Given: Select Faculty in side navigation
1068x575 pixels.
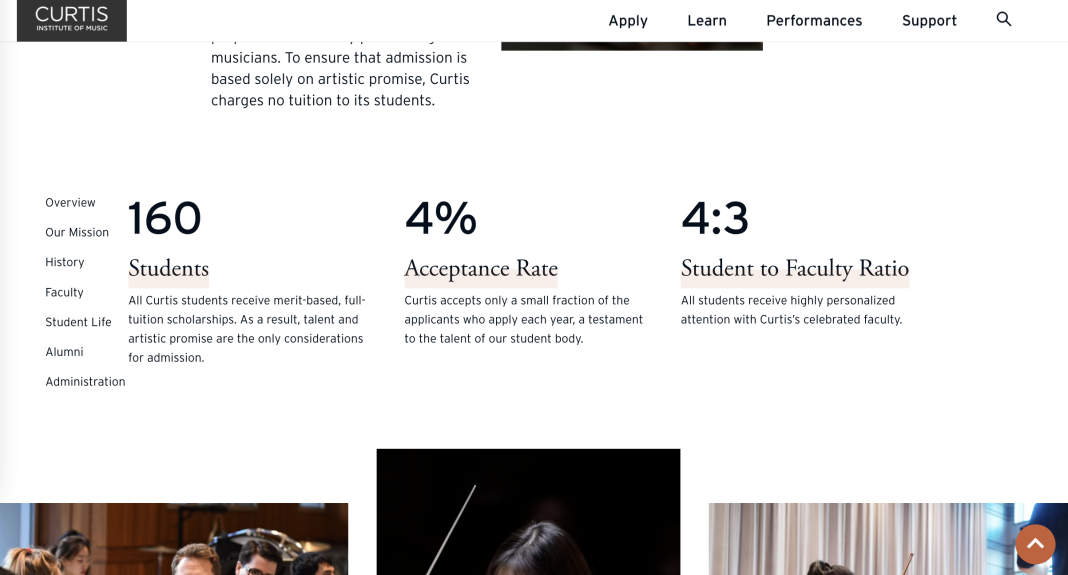Looking at the screenshot, I should click(x=64, y=292).
